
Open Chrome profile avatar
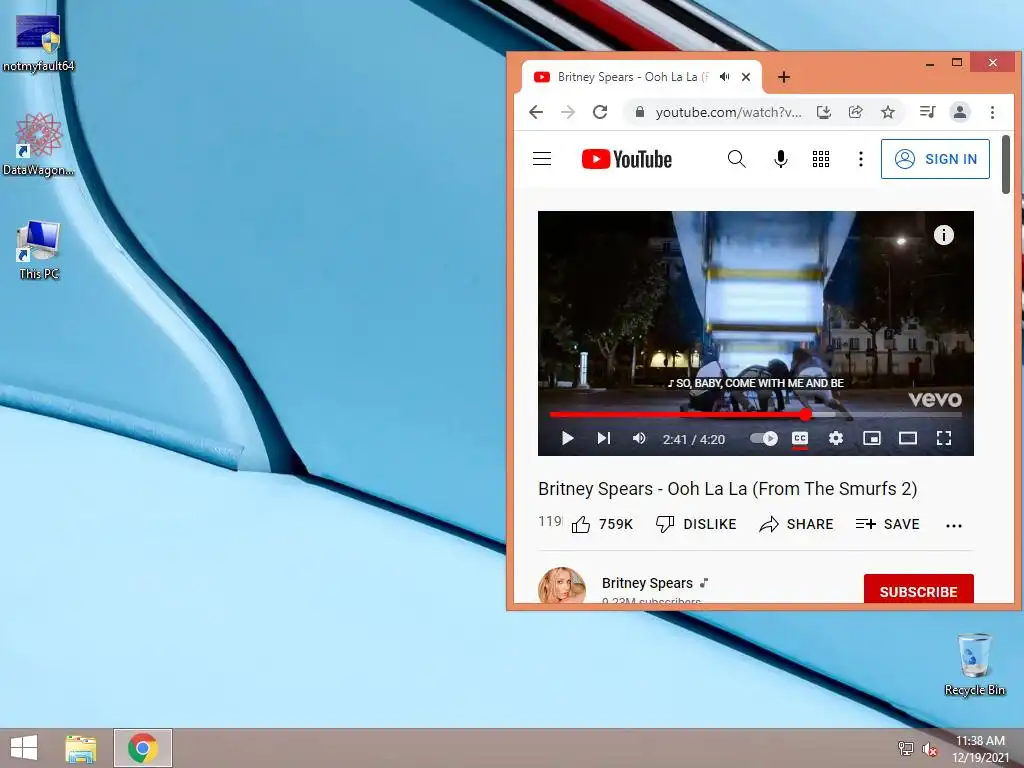(960, 112)
